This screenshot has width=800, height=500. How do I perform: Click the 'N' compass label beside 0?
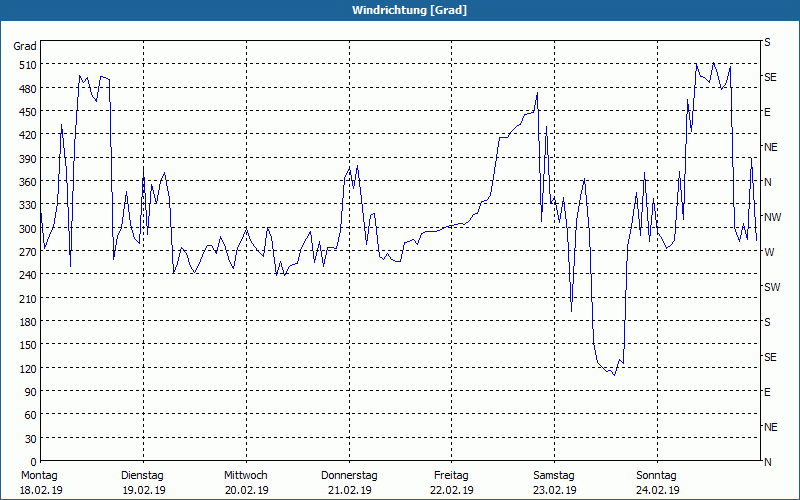pos(768,462)
